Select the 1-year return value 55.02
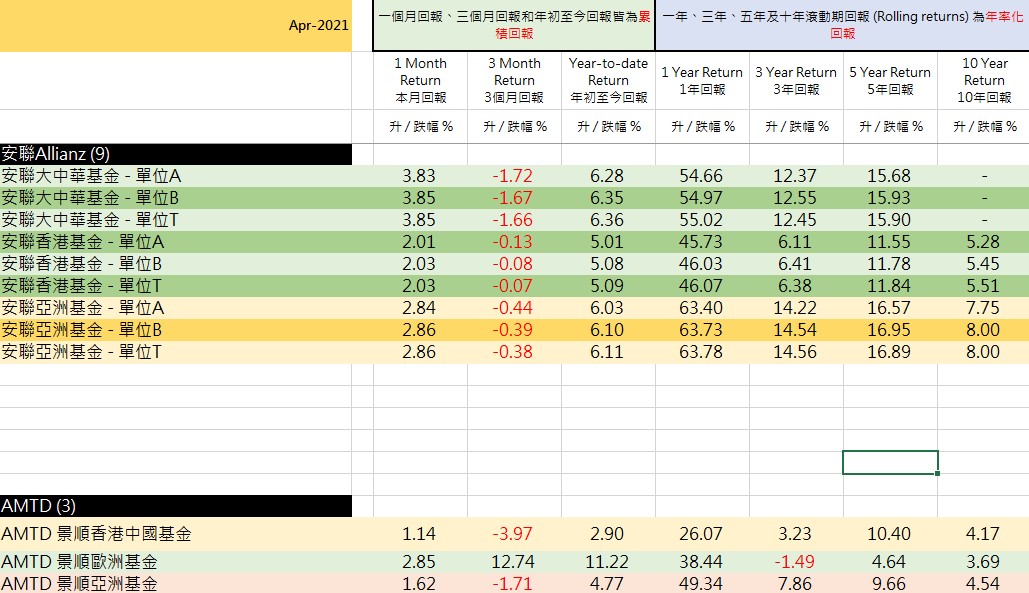The width and height of the screenshot is (1029, 593). pos(701,220)
